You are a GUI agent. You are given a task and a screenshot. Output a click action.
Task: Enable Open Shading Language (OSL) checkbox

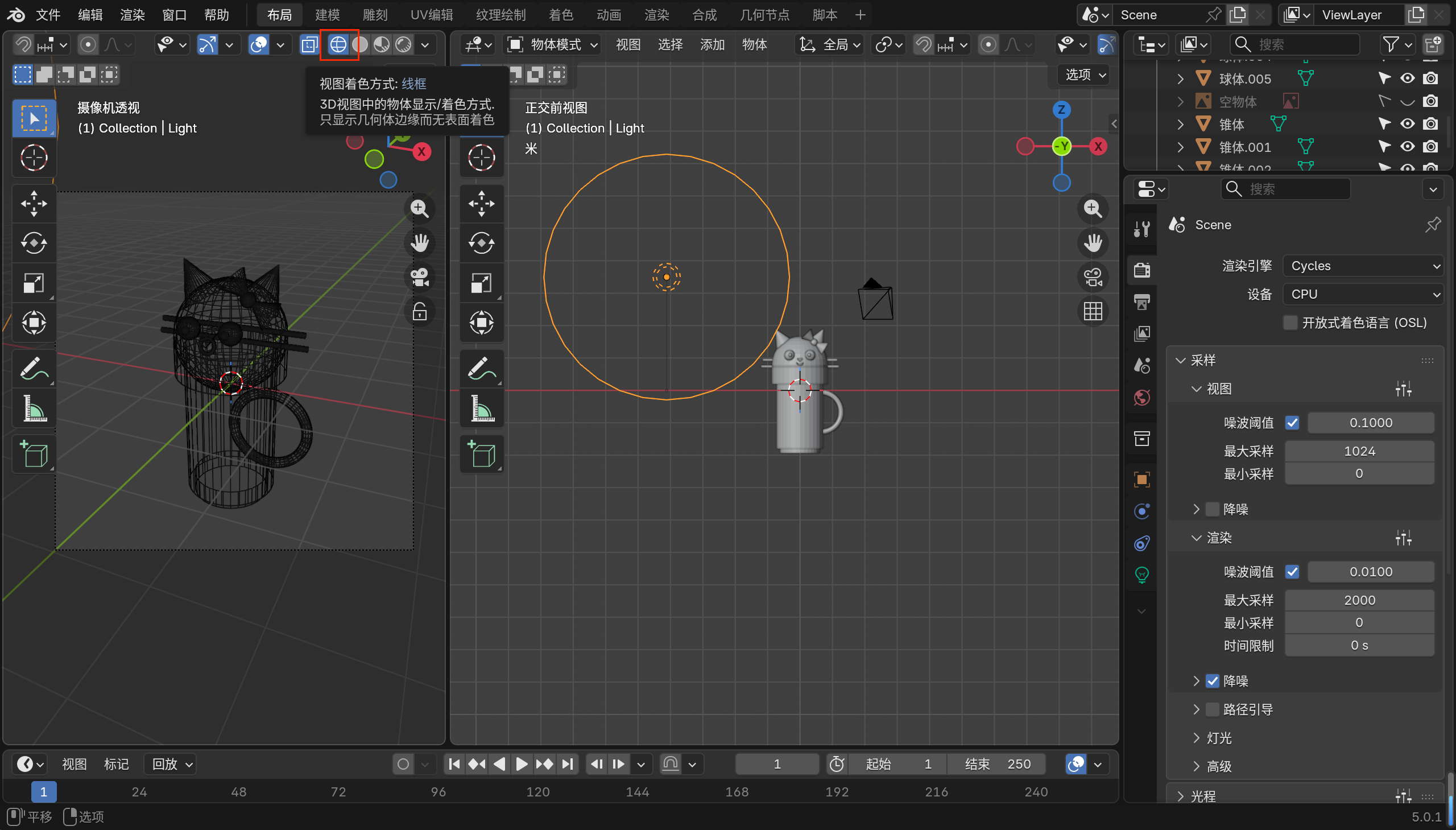point(1289,323)
